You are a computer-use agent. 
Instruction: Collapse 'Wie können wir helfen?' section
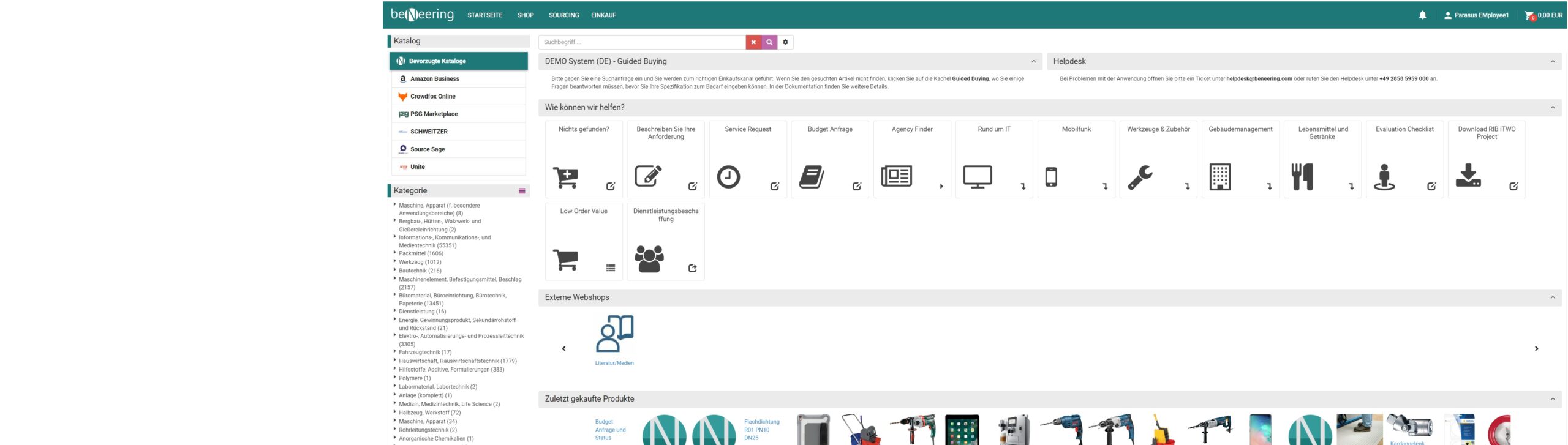pos(1553,107)
